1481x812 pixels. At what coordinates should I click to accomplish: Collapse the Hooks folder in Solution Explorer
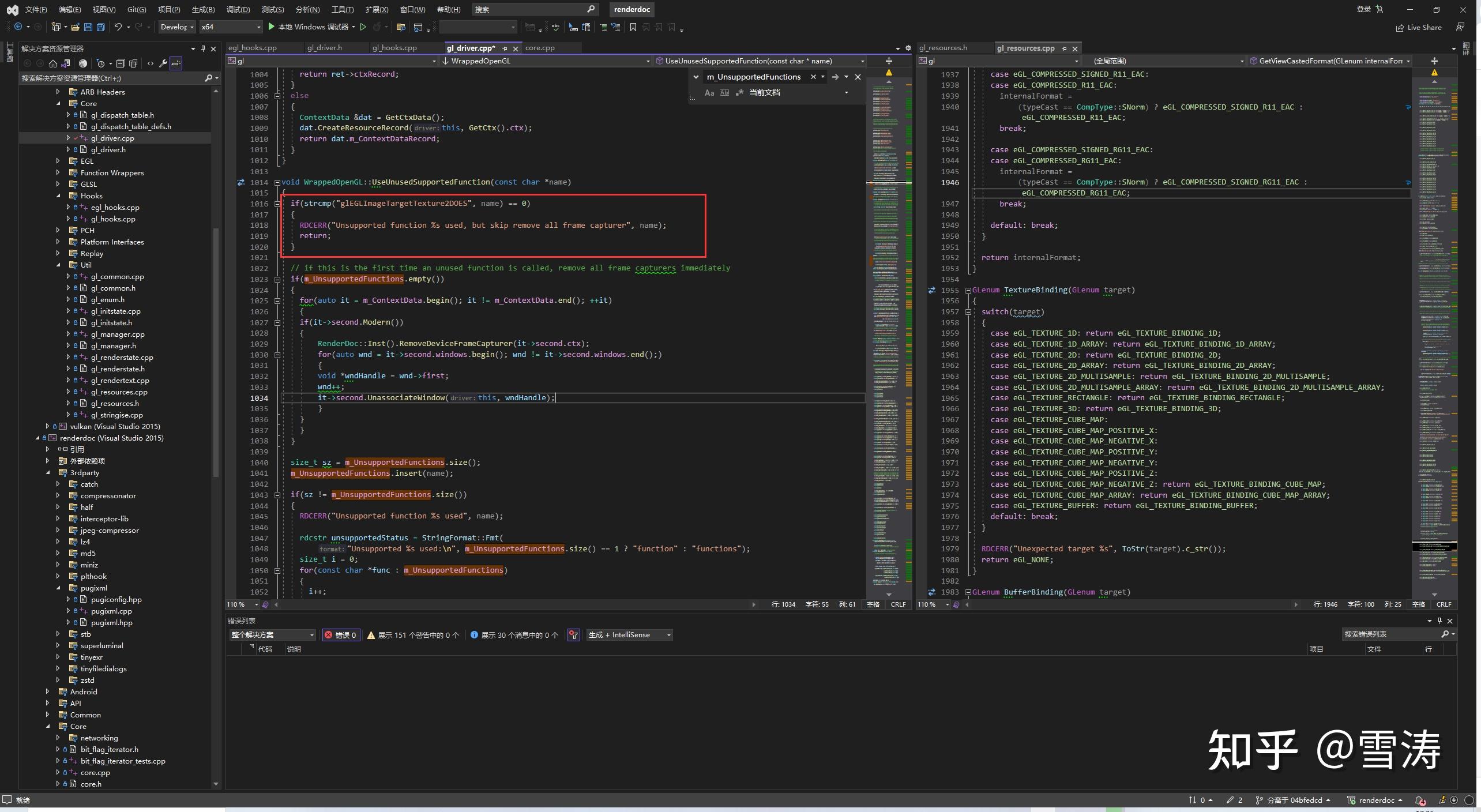point(58,196)
